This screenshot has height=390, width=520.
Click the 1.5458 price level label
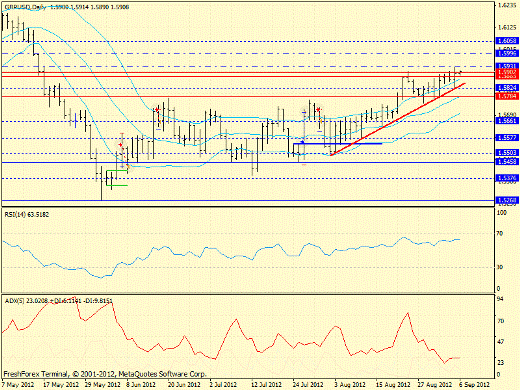[x=507, y=162]
